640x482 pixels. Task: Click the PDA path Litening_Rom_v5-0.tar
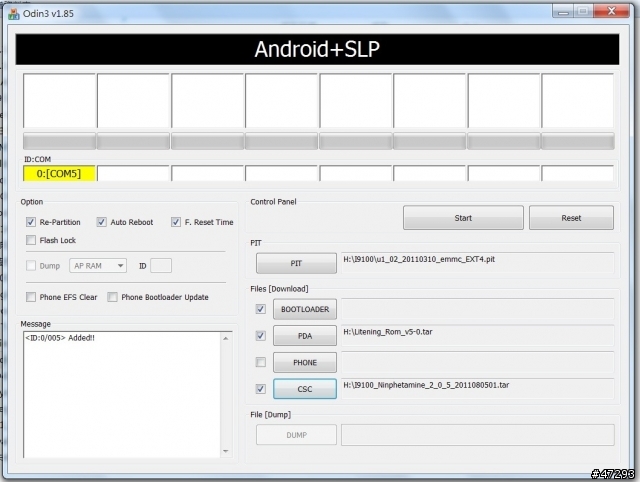pyautogui.click(x=388, y=332)
